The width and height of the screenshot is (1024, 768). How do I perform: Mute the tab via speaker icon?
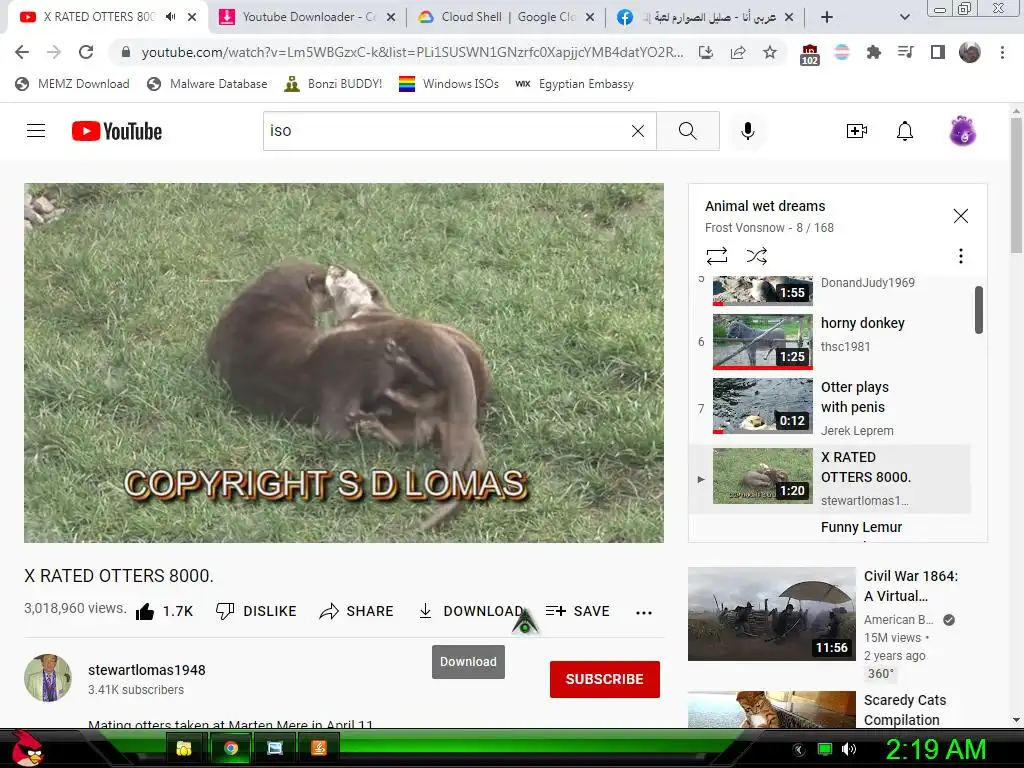(x=170, y=17)
